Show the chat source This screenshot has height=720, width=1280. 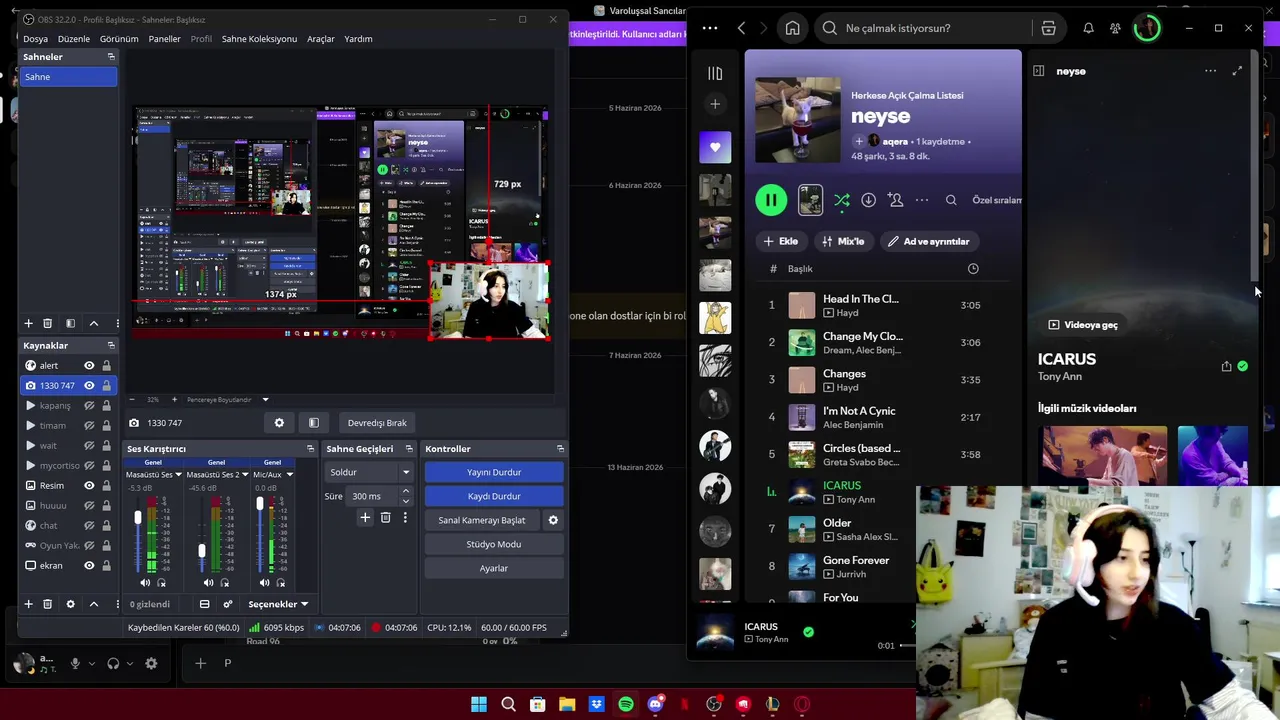[89, 526]
